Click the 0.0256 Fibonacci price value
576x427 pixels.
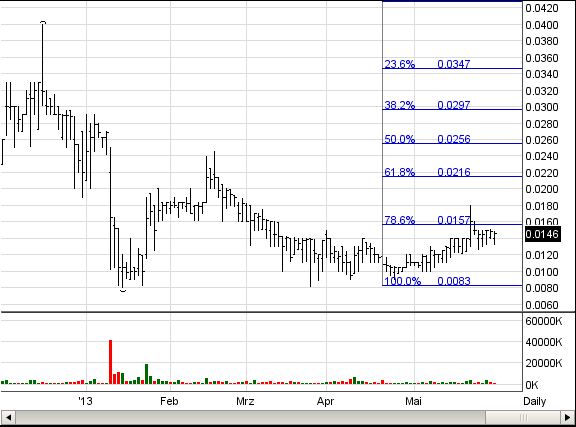click(x=454, y=139)
